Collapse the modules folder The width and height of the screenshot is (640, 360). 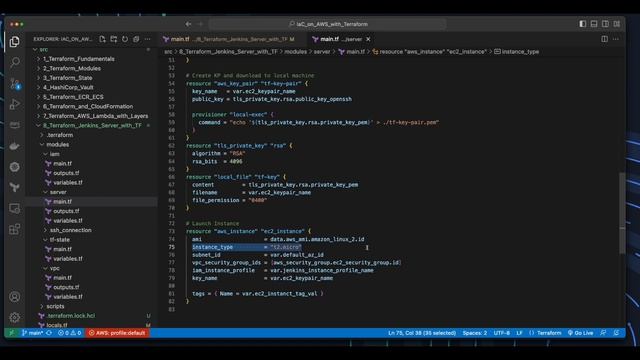point(57,144)
